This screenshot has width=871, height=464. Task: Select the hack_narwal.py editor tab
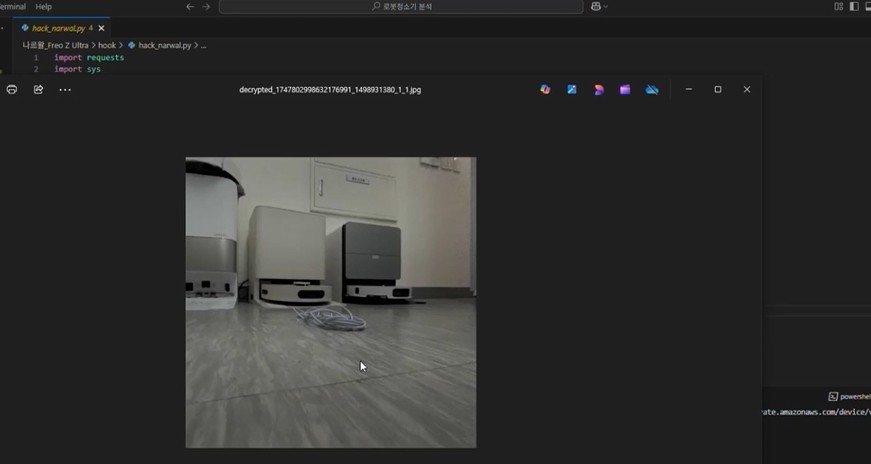click(x=59, y=28)
